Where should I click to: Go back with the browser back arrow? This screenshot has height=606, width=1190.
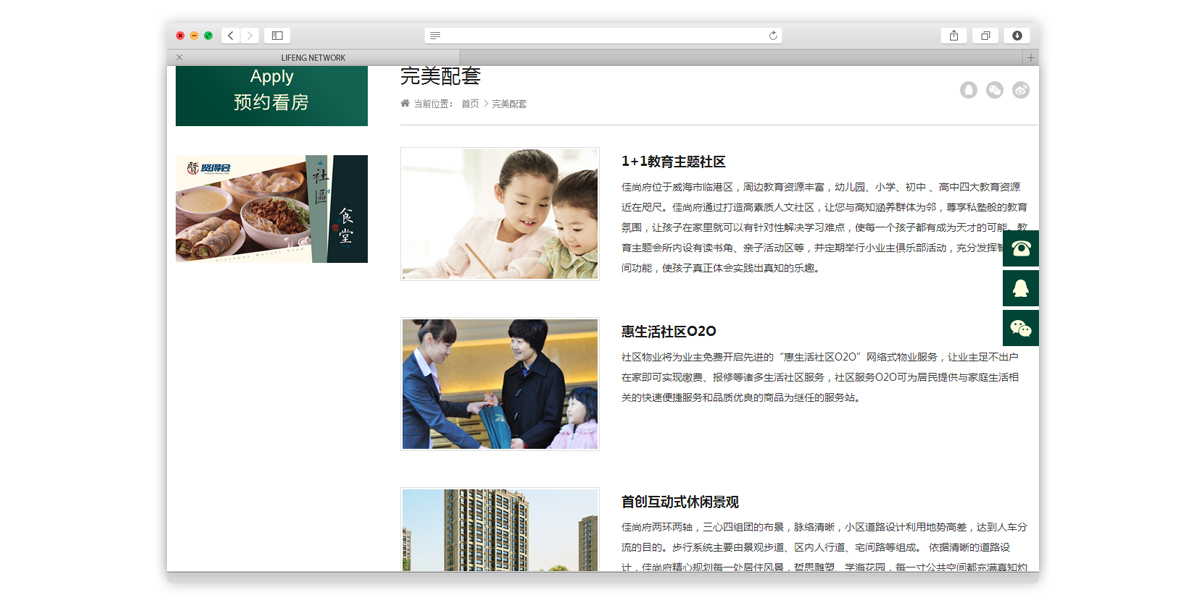pyautogui.click(x=231, y=36)
